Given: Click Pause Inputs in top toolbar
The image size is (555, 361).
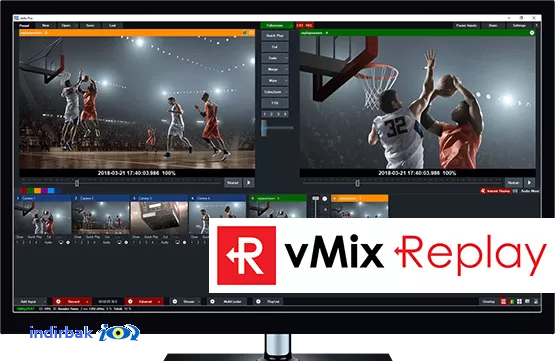Looking at the screenshot, I should (x=466, y=25).
